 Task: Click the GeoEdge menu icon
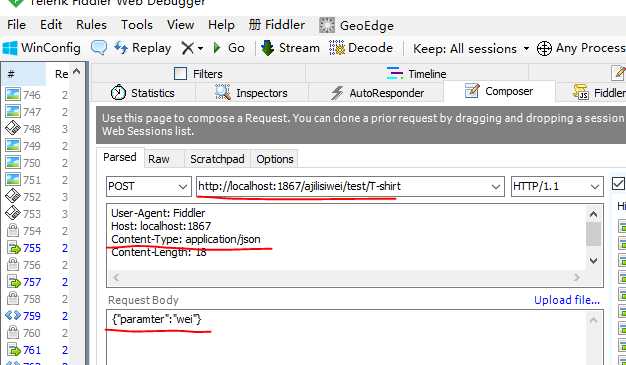[327, 26]
